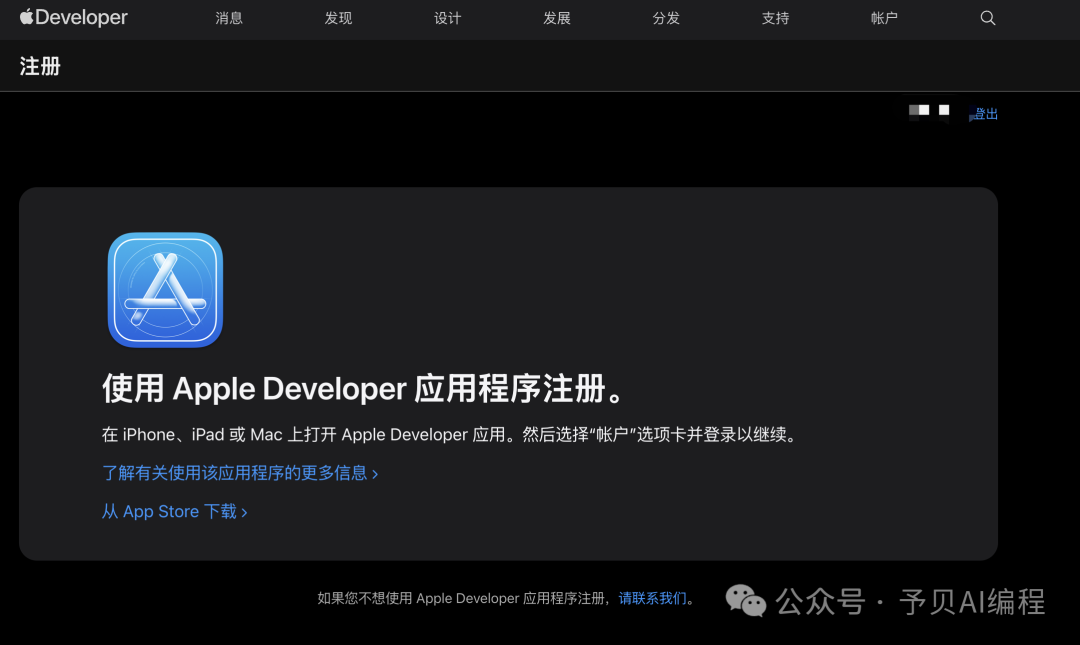Click 从 App Store 下载 link
The height and width of the screenshot is (645, 1080).
[174, 511]
